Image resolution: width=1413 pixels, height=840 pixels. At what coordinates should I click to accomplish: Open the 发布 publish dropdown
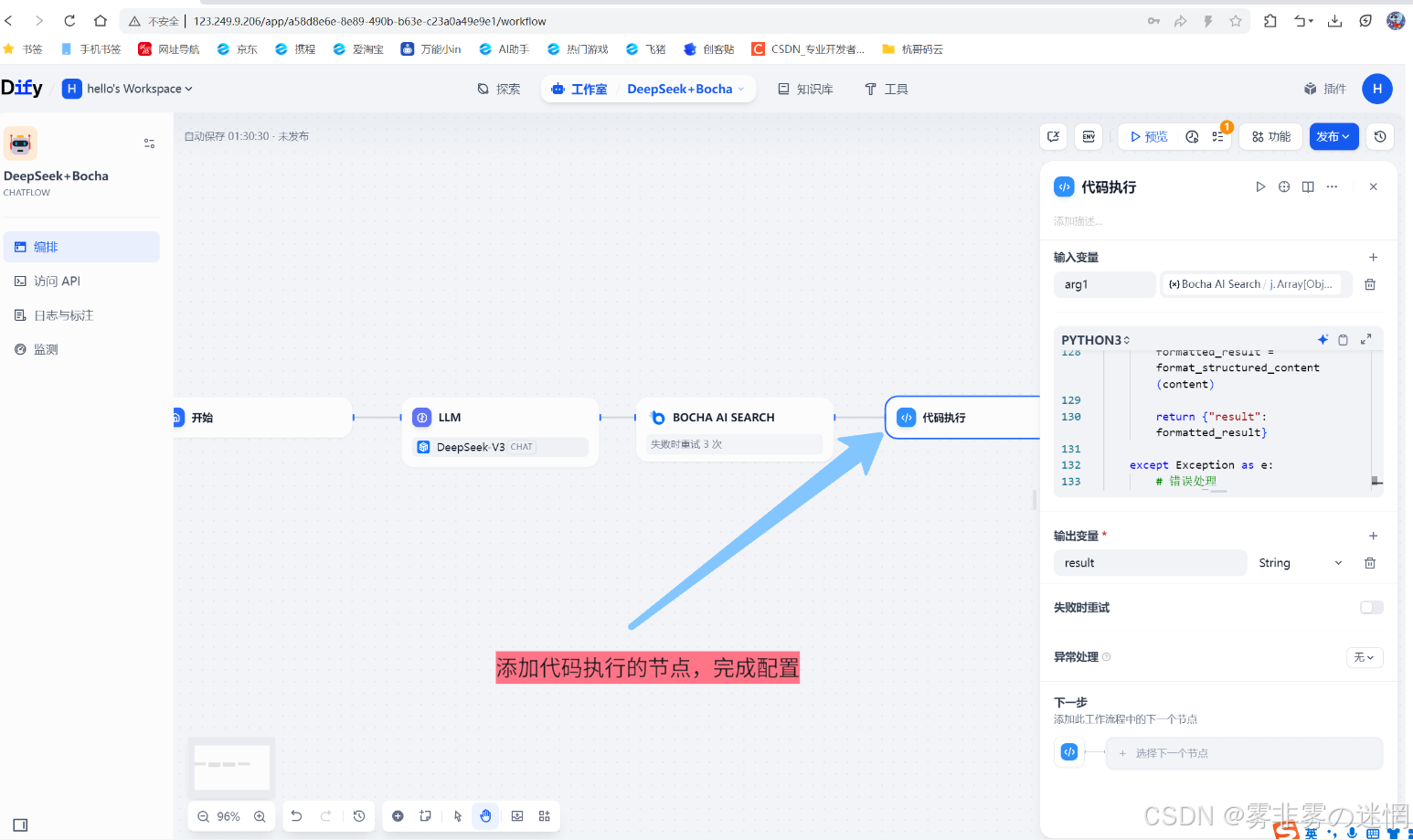pyautogui.click(x=1333, y=136)
